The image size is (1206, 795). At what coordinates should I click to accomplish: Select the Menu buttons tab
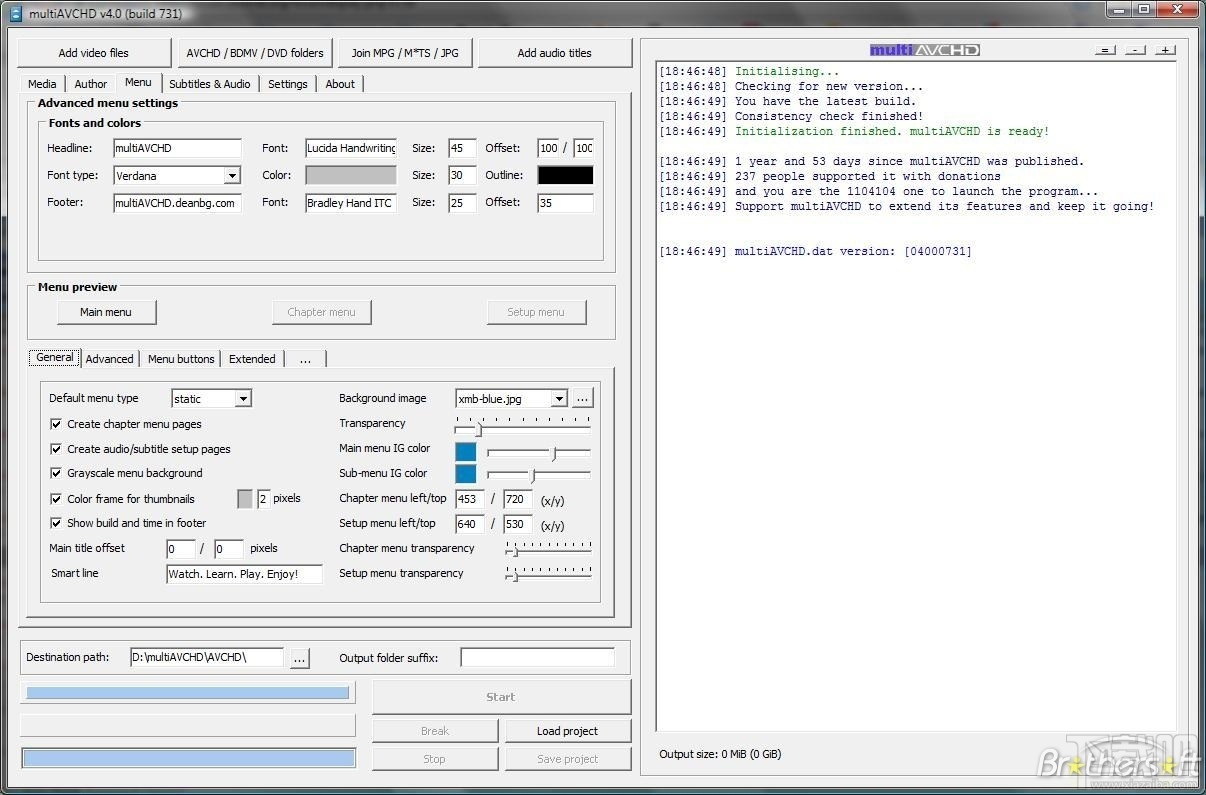tap(181, 358)
